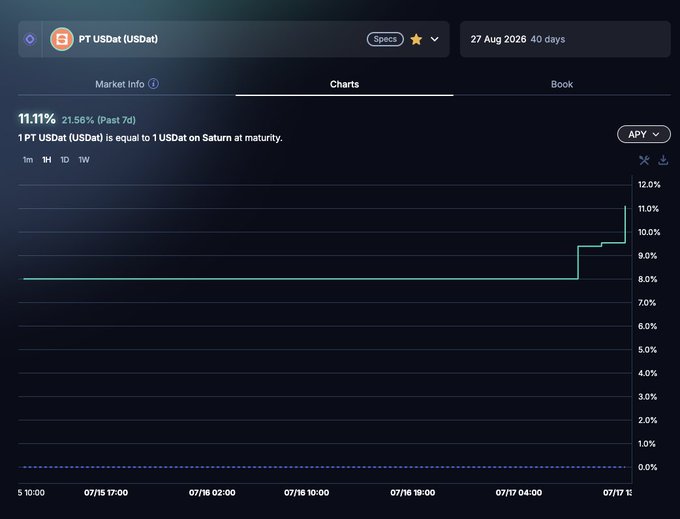This screenshot has height=519, width=680.
Task: Open the APY dropdown
Action: pyautogui.click(x=644, y=134)
